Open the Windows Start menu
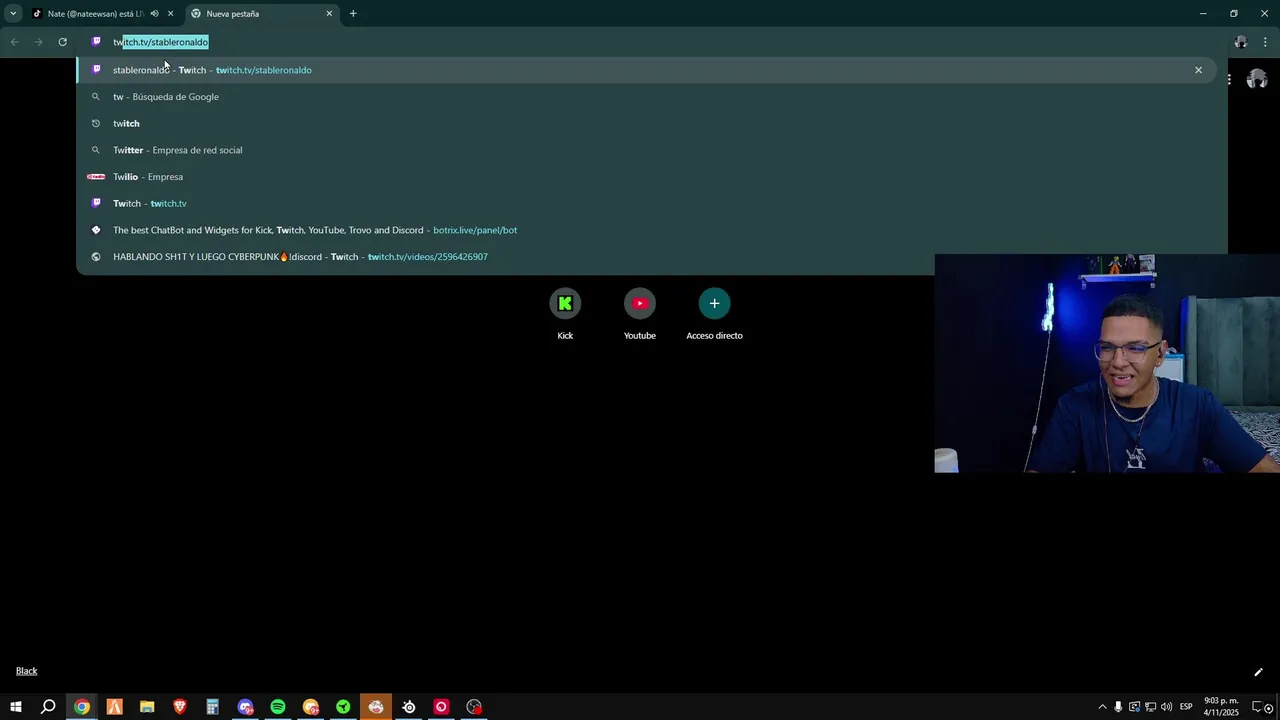The image size is (1280, 720). pyautogui.click(x=16, y=707)
